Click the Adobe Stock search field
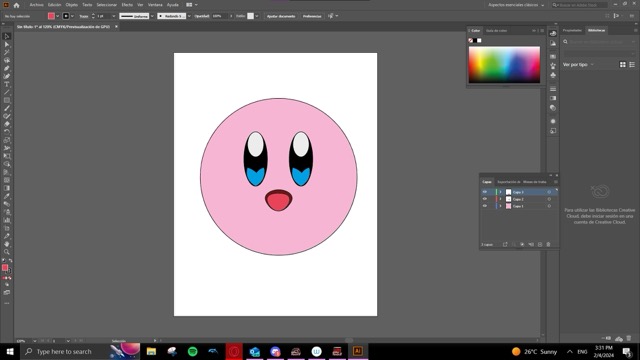Screen dimensions: 640x360 pos(581,5)
